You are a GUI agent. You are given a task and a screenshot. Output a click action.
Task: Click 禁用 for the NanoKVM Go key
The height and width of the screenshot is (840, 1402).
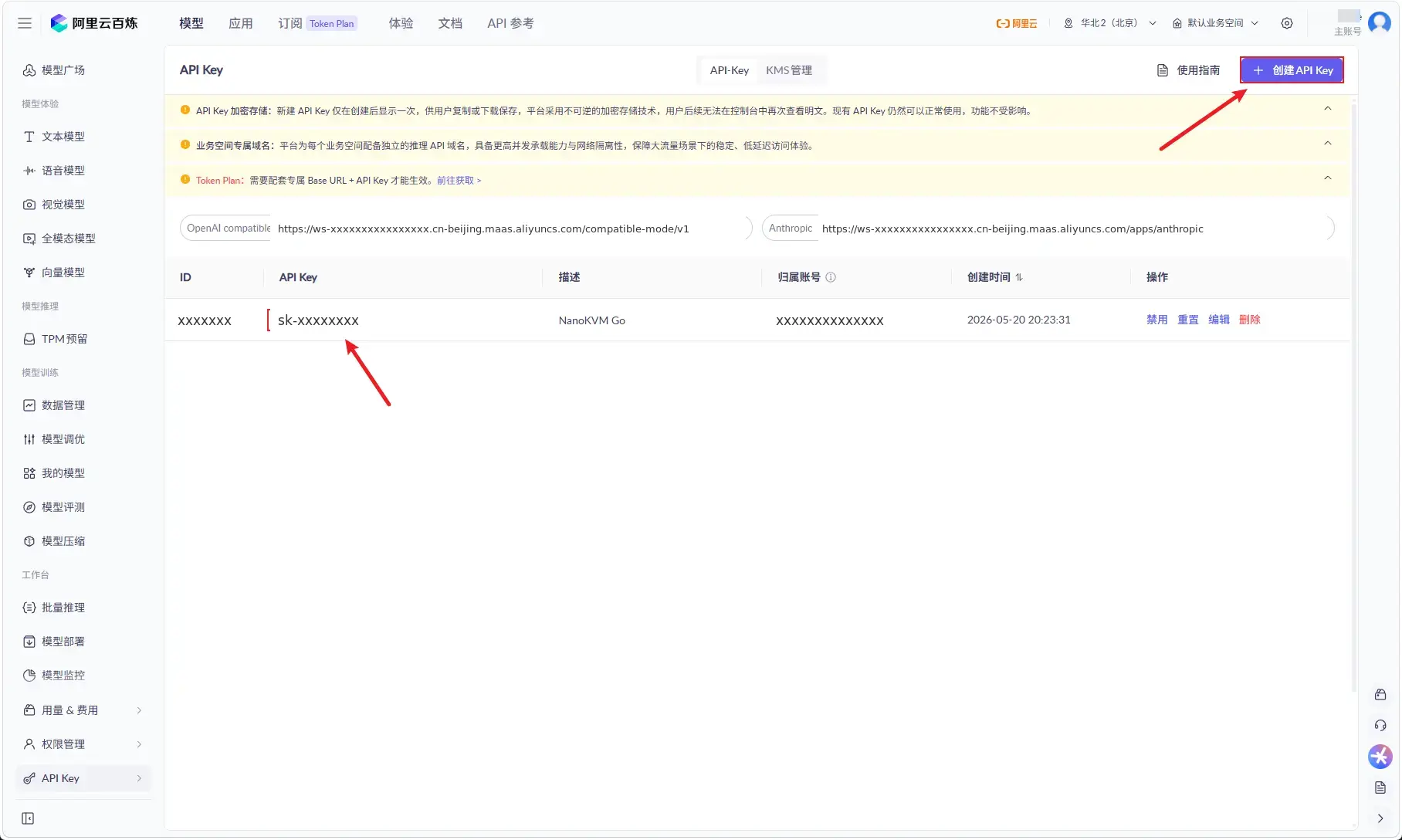pyautogui.click(x=1157, y=320)
